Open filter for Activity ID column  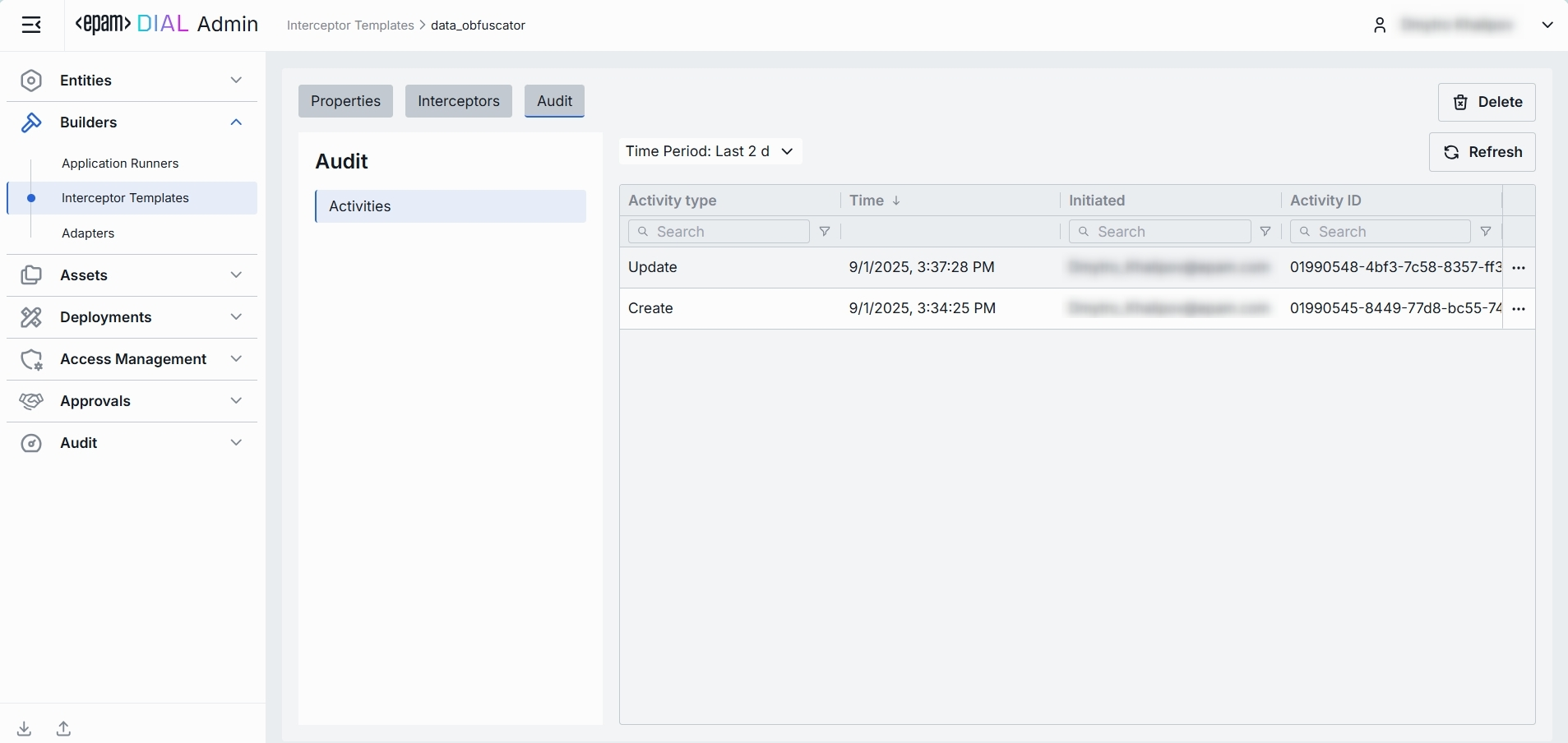point(1486,232)
